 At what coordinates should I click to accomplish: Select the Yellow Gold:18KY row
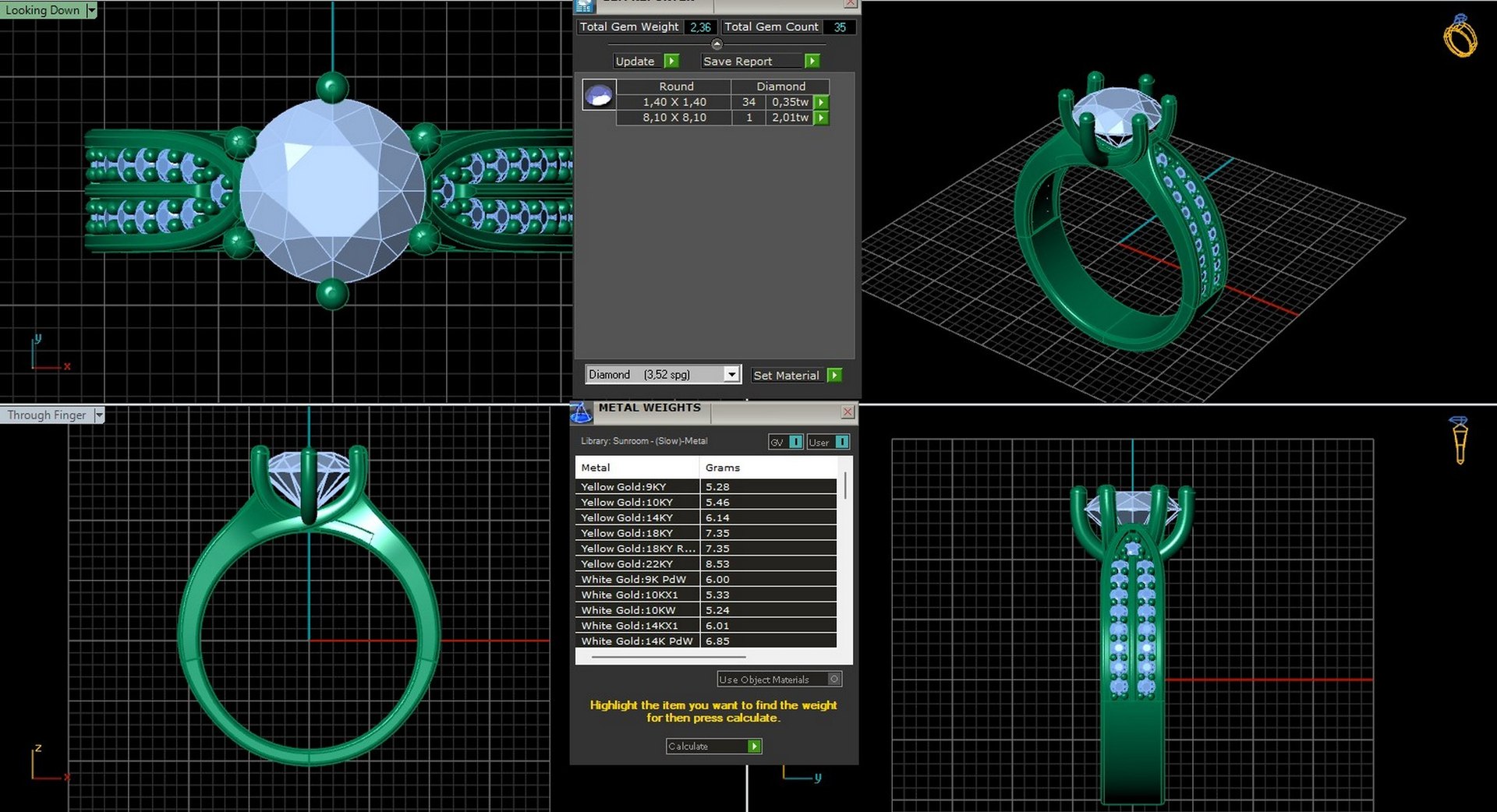click(706, 533)
